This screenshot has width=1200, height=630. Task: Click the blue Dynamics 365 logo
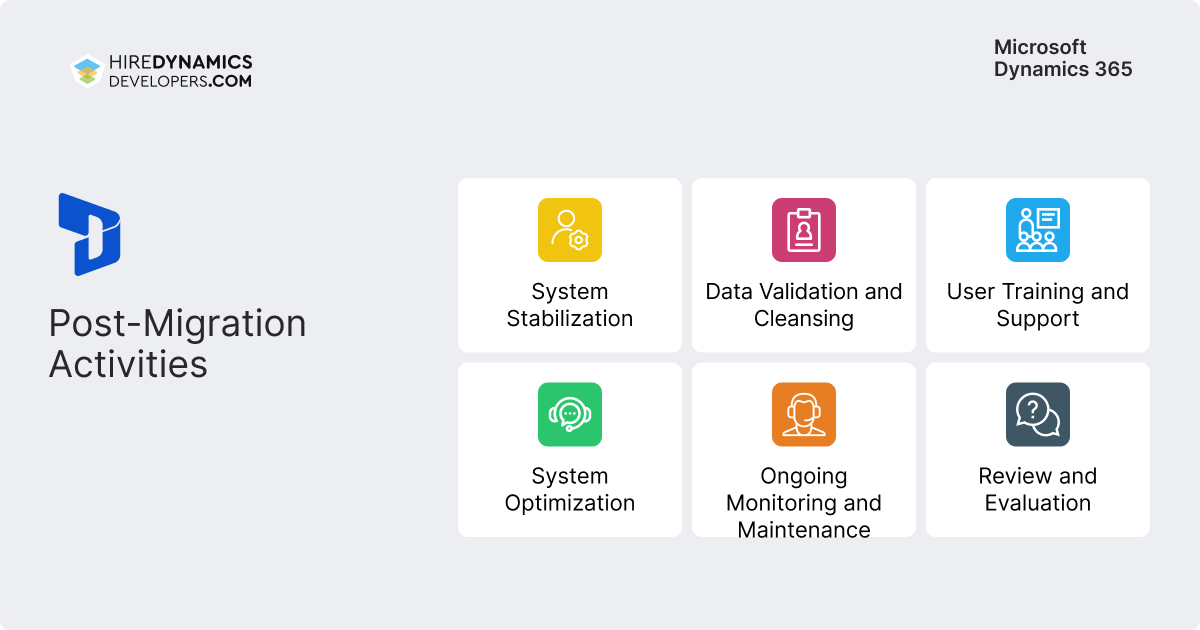89,234
